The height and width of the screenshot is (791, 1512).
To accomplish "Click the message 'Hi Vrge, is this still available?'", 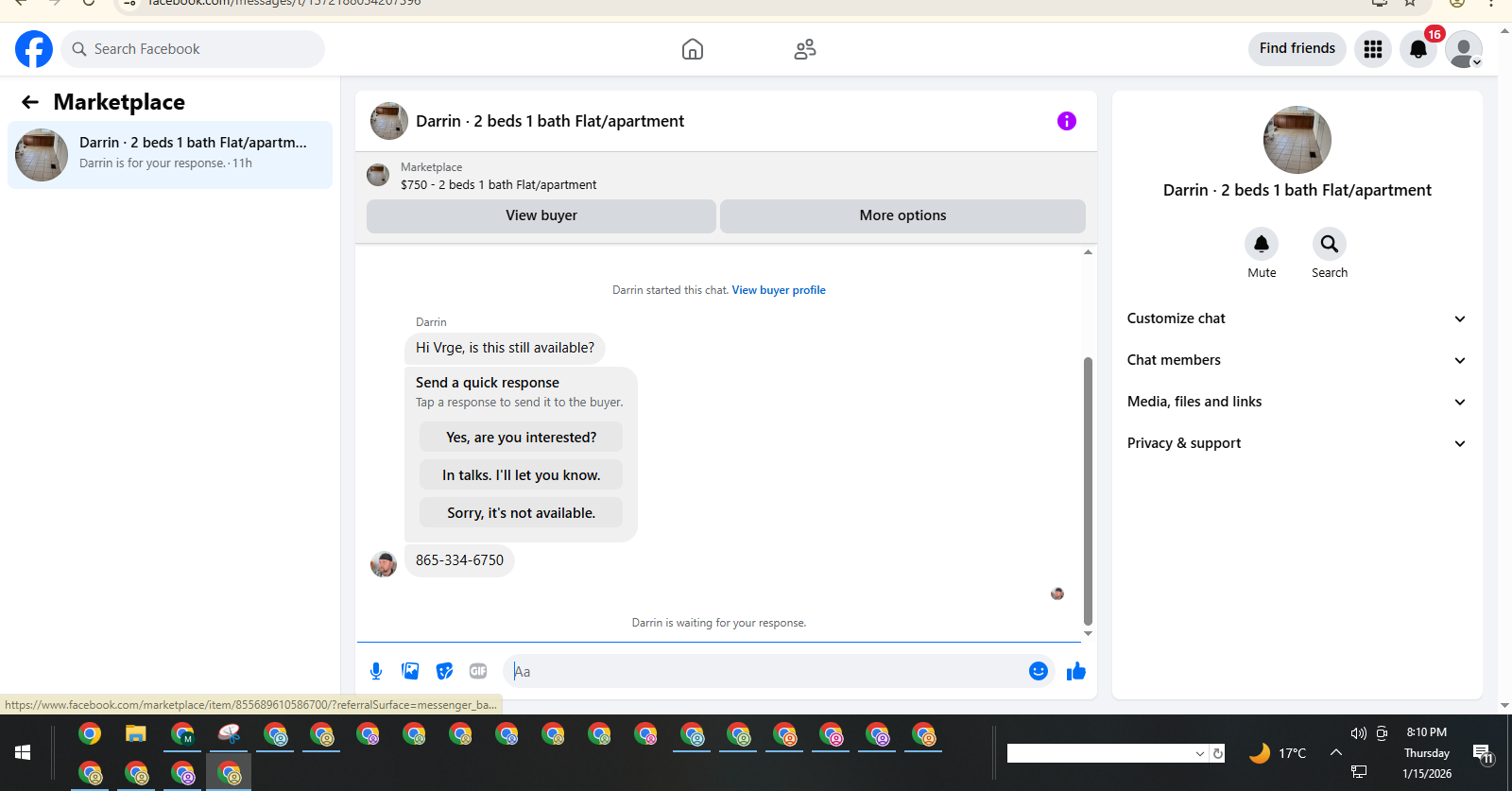I will [505, 348].
